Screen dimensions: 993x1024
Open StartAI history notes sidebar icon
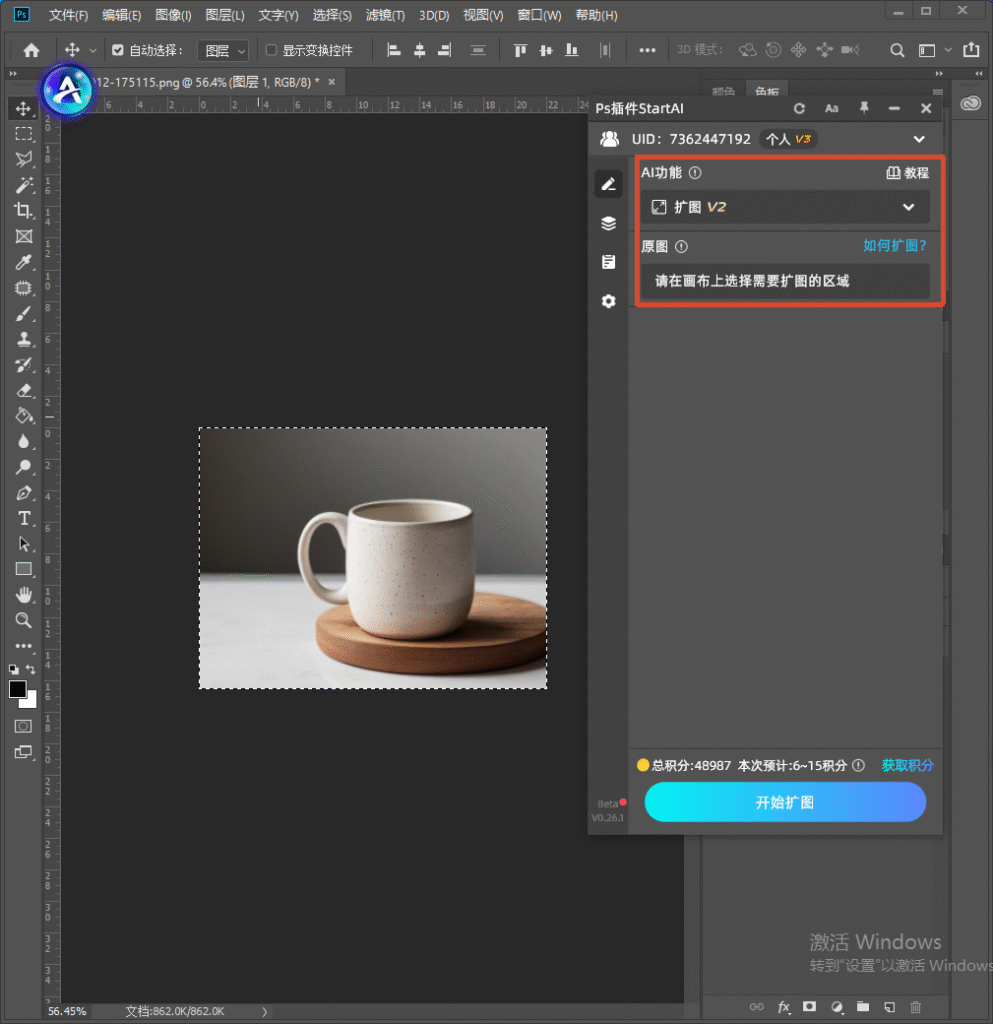coord(608,262)
